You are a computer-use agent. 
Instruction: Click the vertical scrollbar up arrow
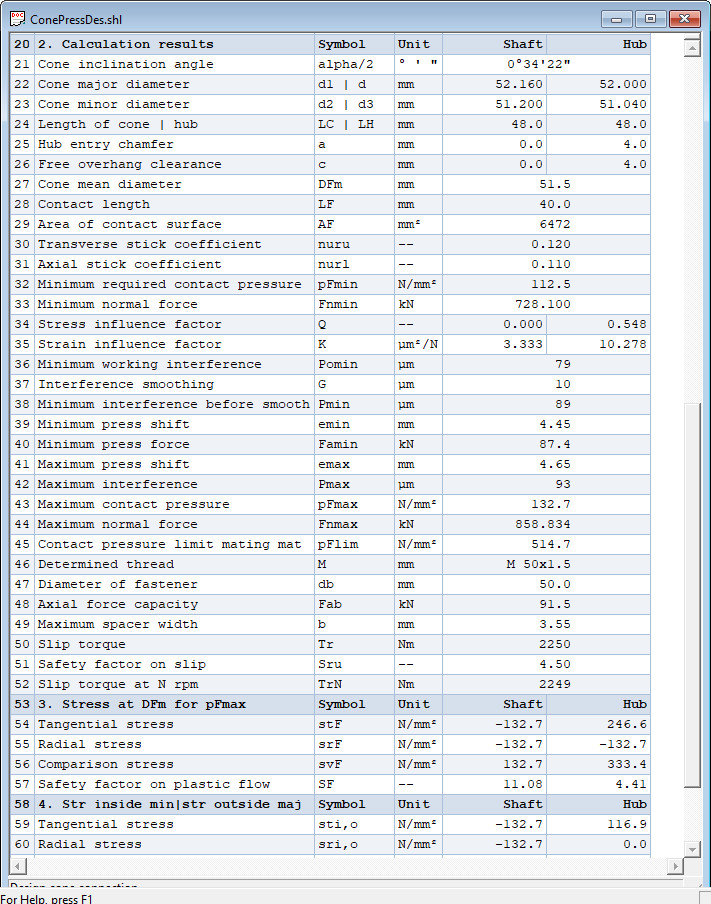[x=690, y=46]
